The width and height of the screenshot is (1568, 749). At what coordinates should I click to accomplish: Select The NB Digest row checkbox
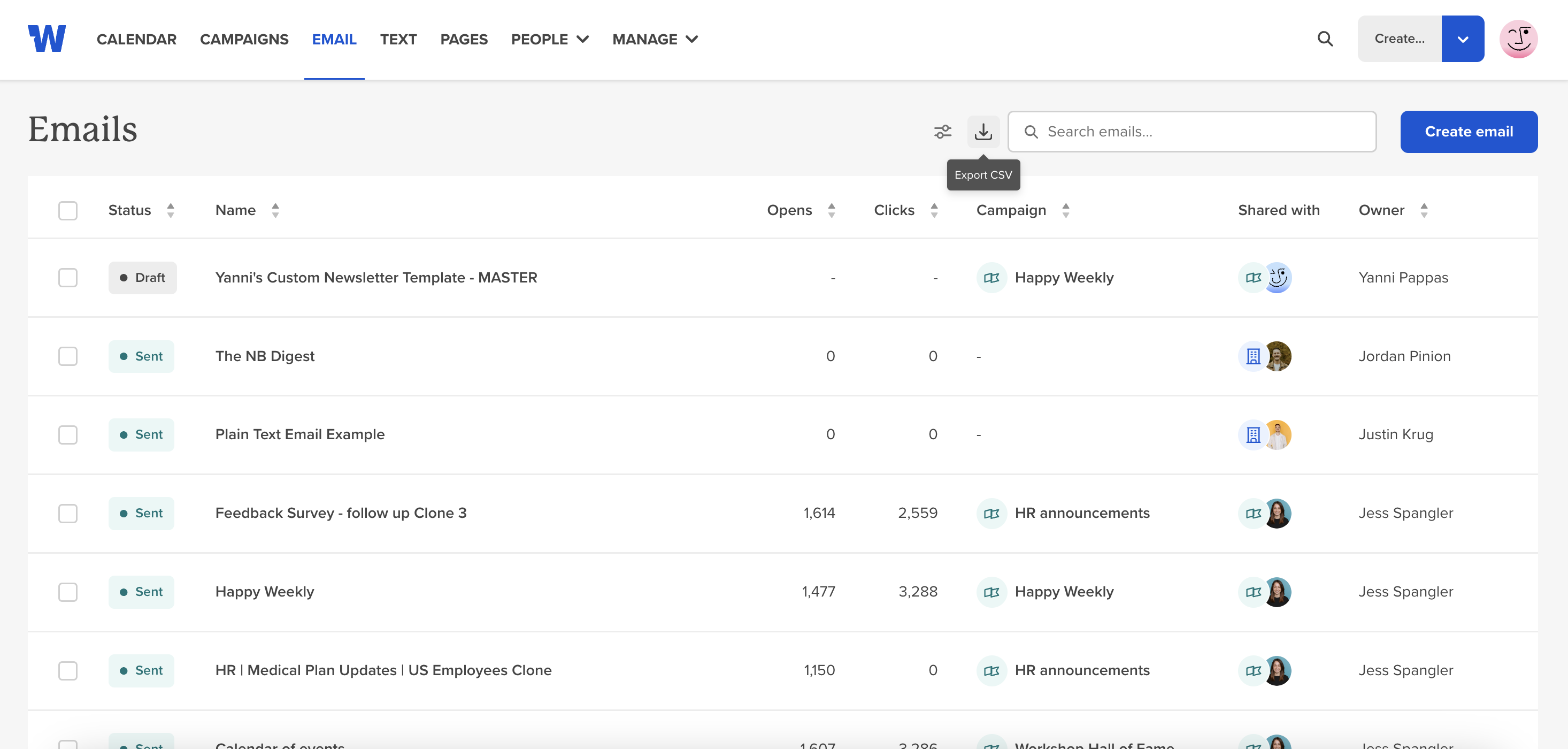(67, 356)
